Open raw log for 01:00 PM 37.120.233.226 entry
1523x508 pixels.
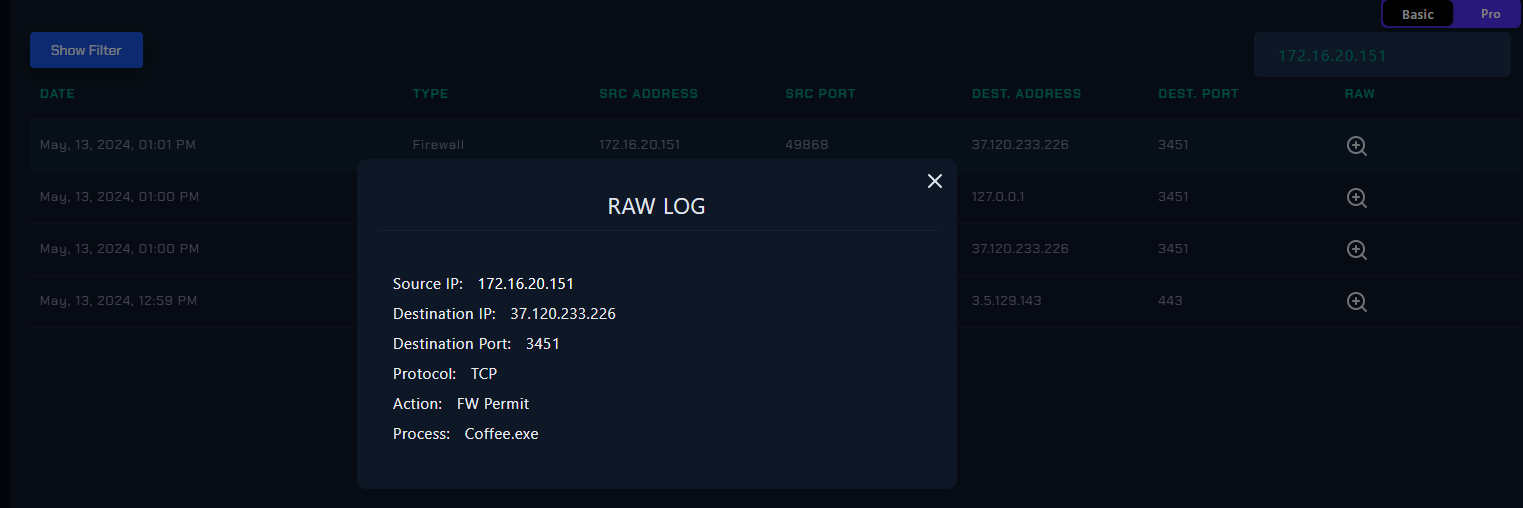click(x=1356, y=250)
